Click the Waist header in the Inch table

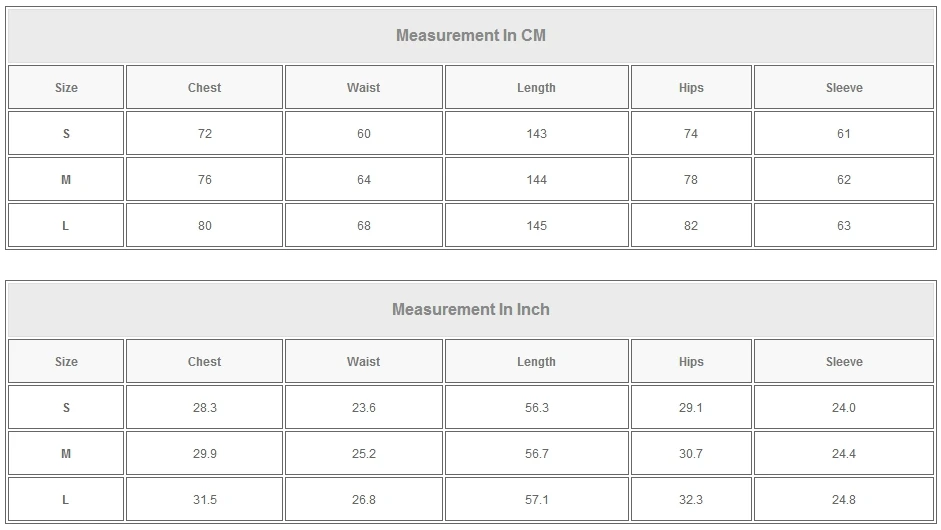(x=363, y=362)
